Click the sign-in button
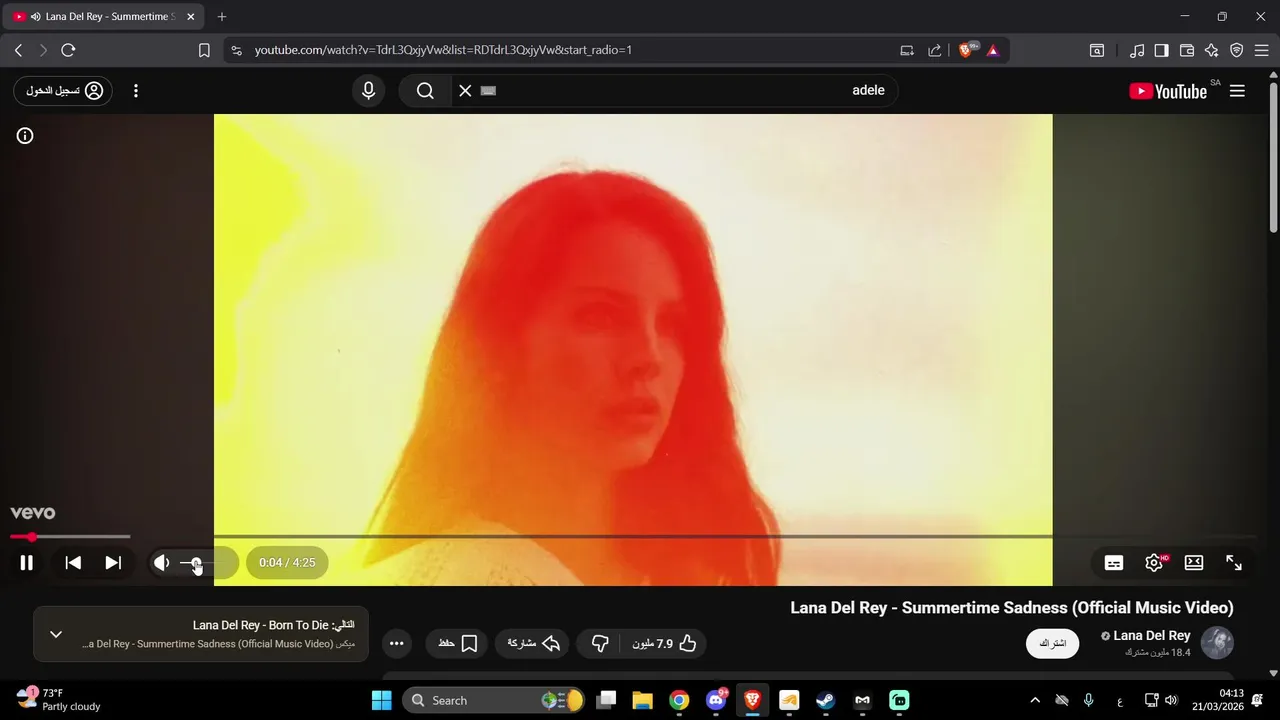 tap(63, 91)
